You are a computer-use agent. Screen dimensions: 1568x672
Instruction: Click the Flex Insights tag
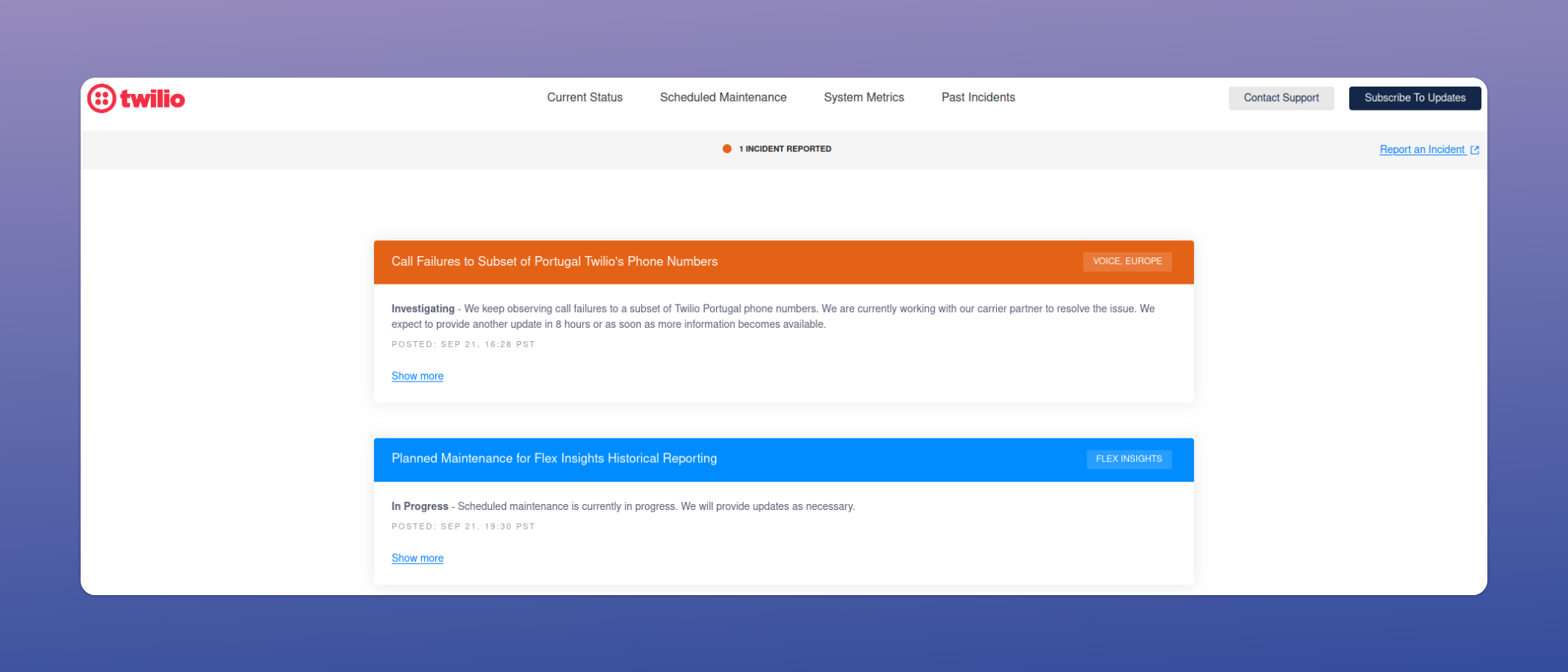(1129, 458)
